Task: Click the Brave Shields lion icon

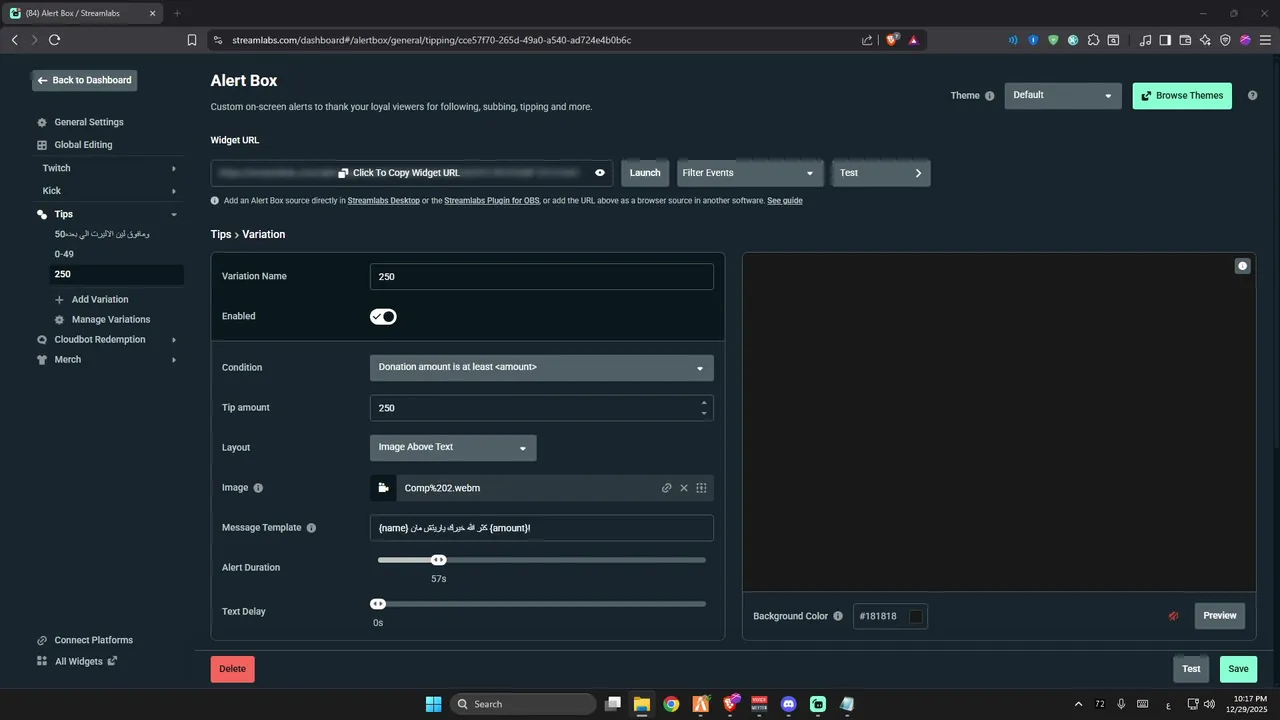Action: click(x=892, y=40)
